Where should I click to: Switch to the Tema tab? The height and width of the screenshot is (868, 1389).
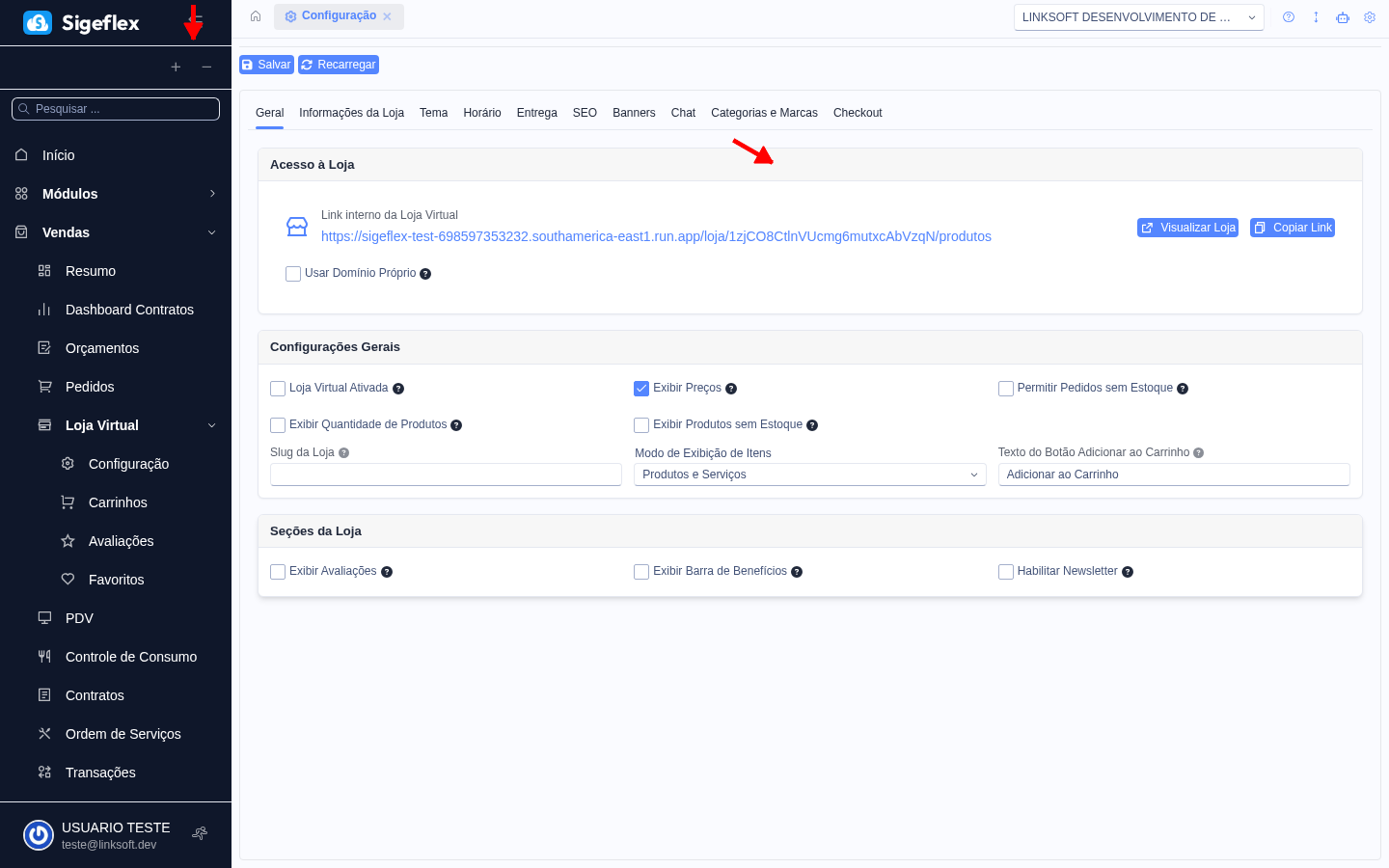[x=433, y=113]
